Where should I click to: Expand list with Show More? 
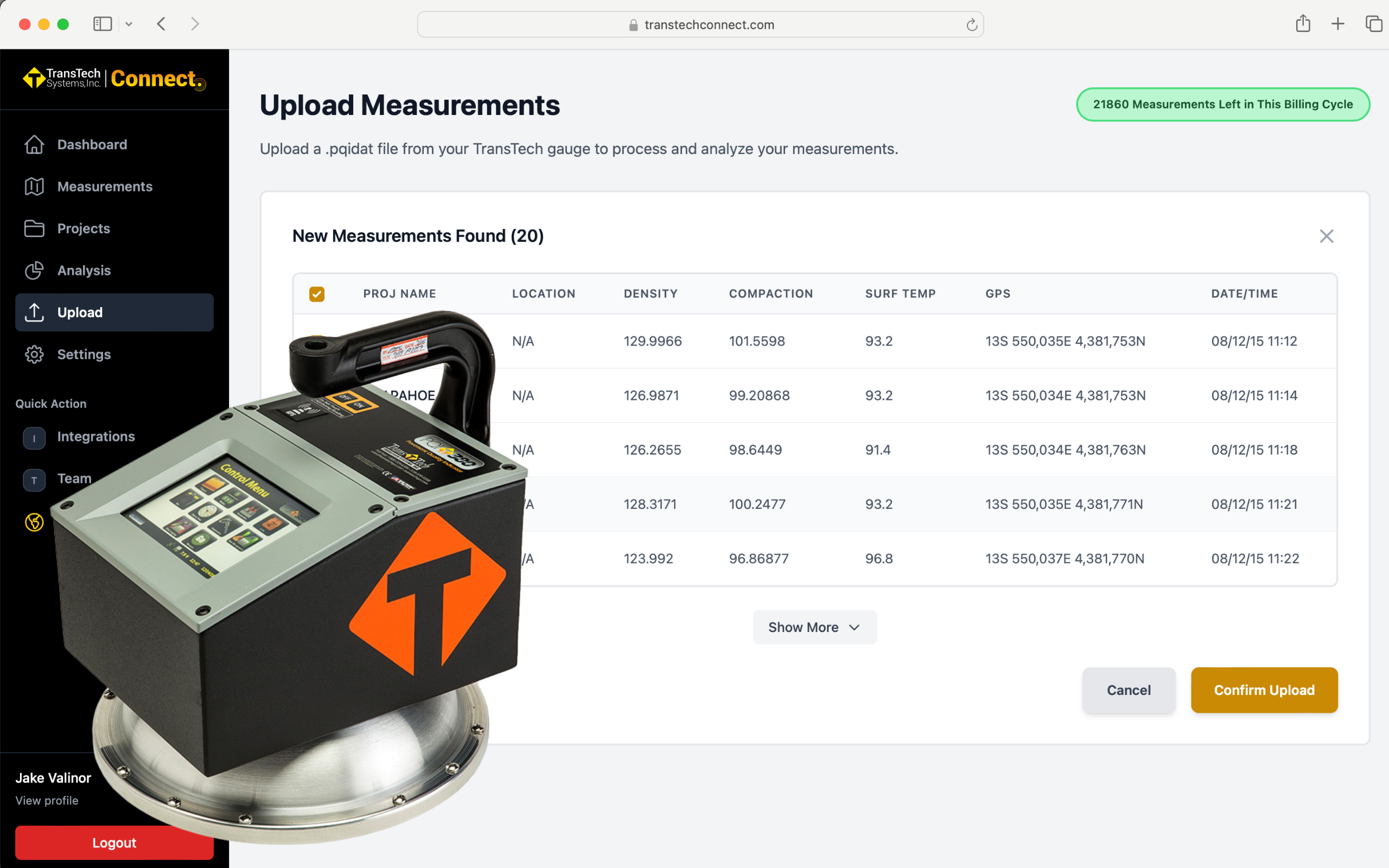point(814,627)
